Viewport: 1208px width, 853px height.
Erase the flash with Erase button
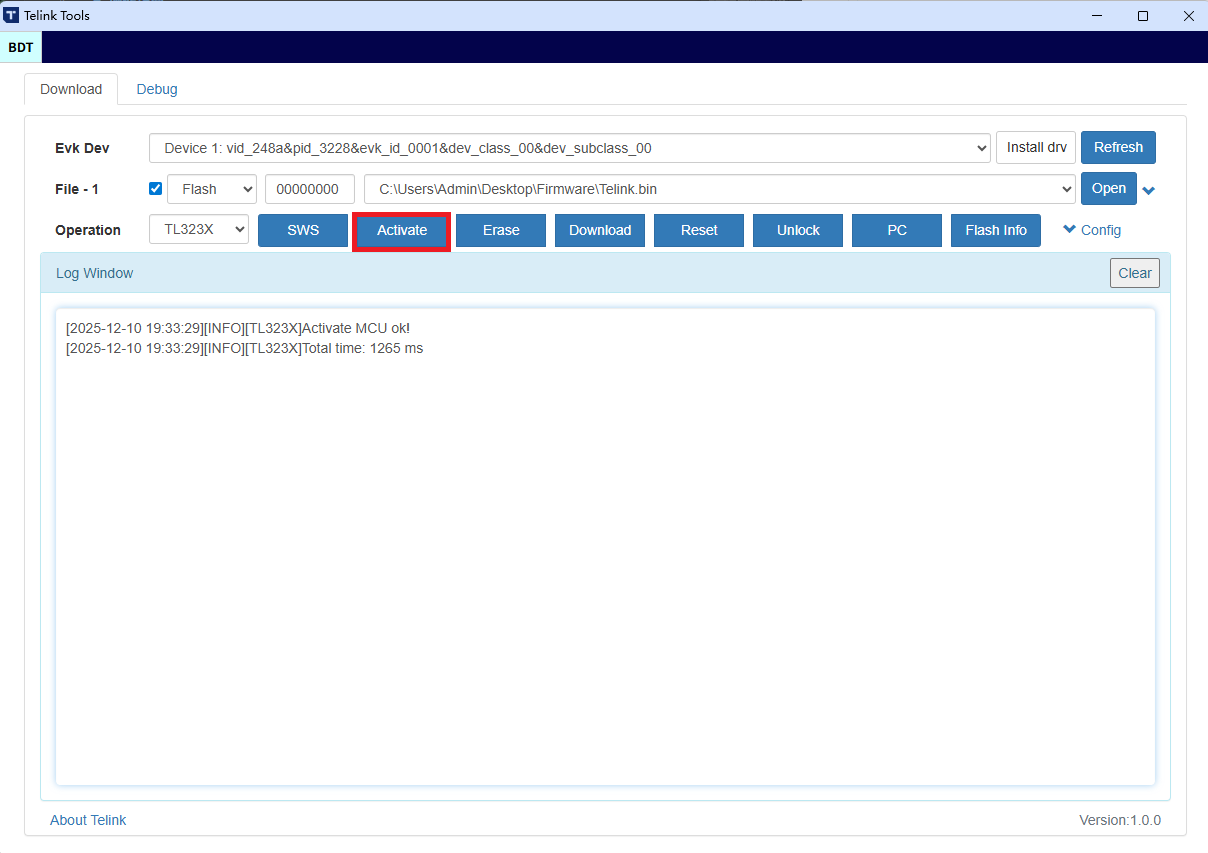501,230
